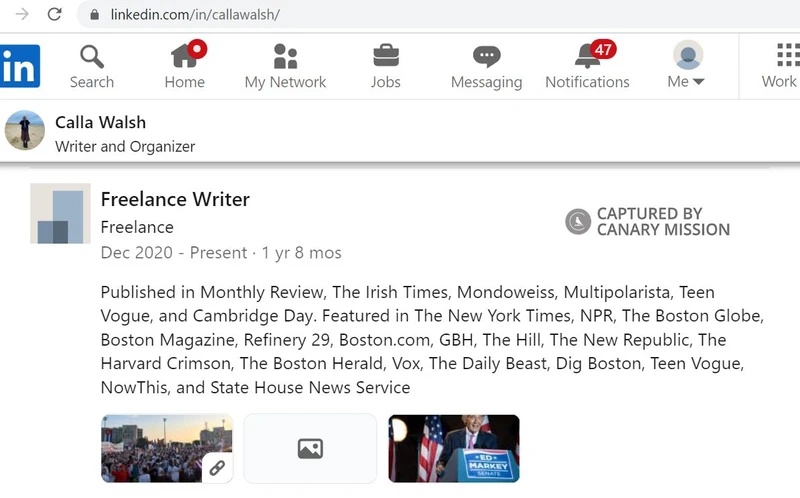Click the 'Freelance' company name text

[x=137, y=227]
